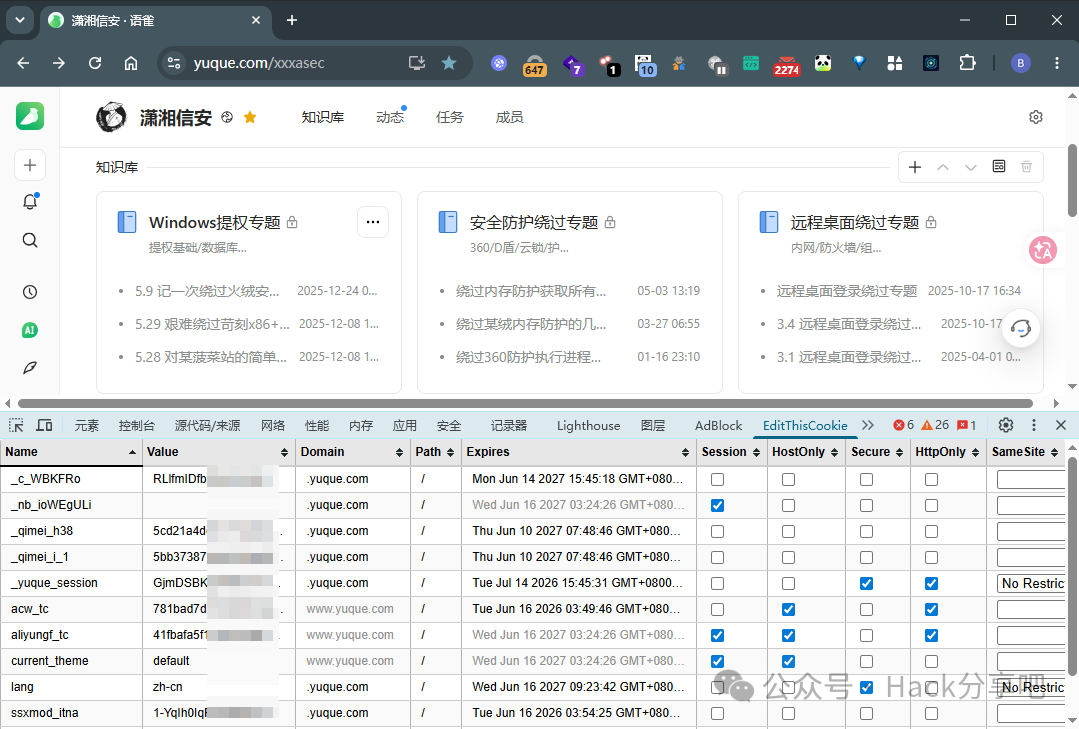Uncheck Session for current_theme
1079x729 pixels.
coord(717,661)
